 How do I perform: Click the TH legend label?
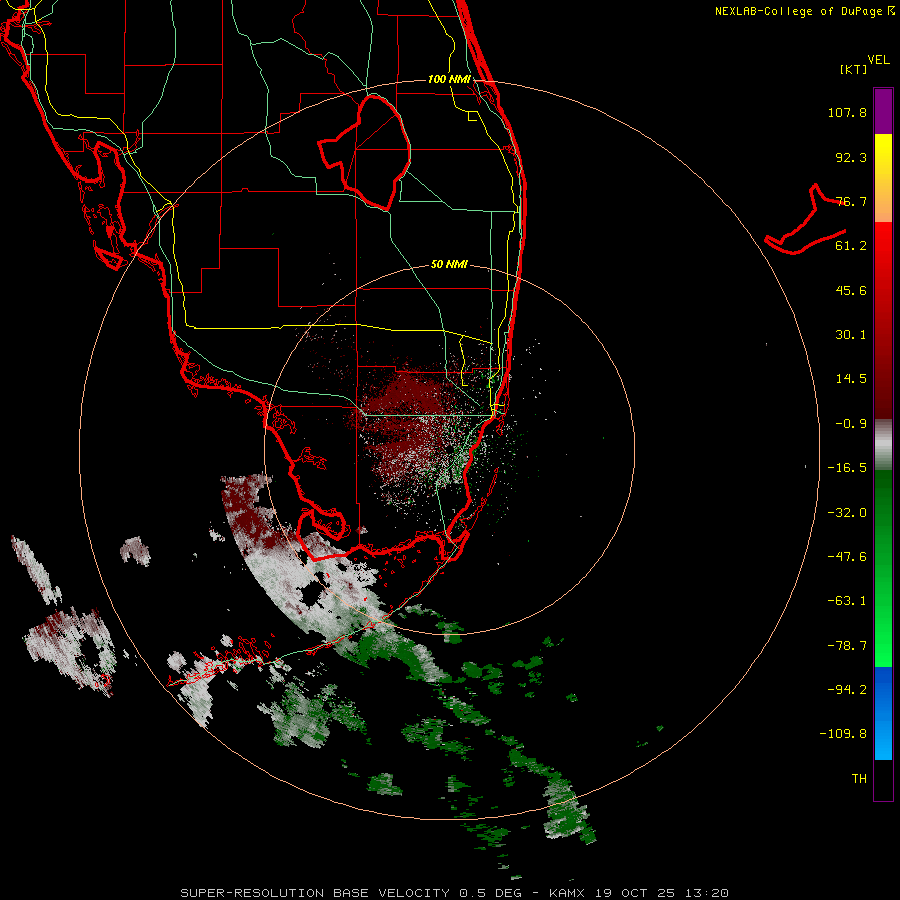pos(859,779)
